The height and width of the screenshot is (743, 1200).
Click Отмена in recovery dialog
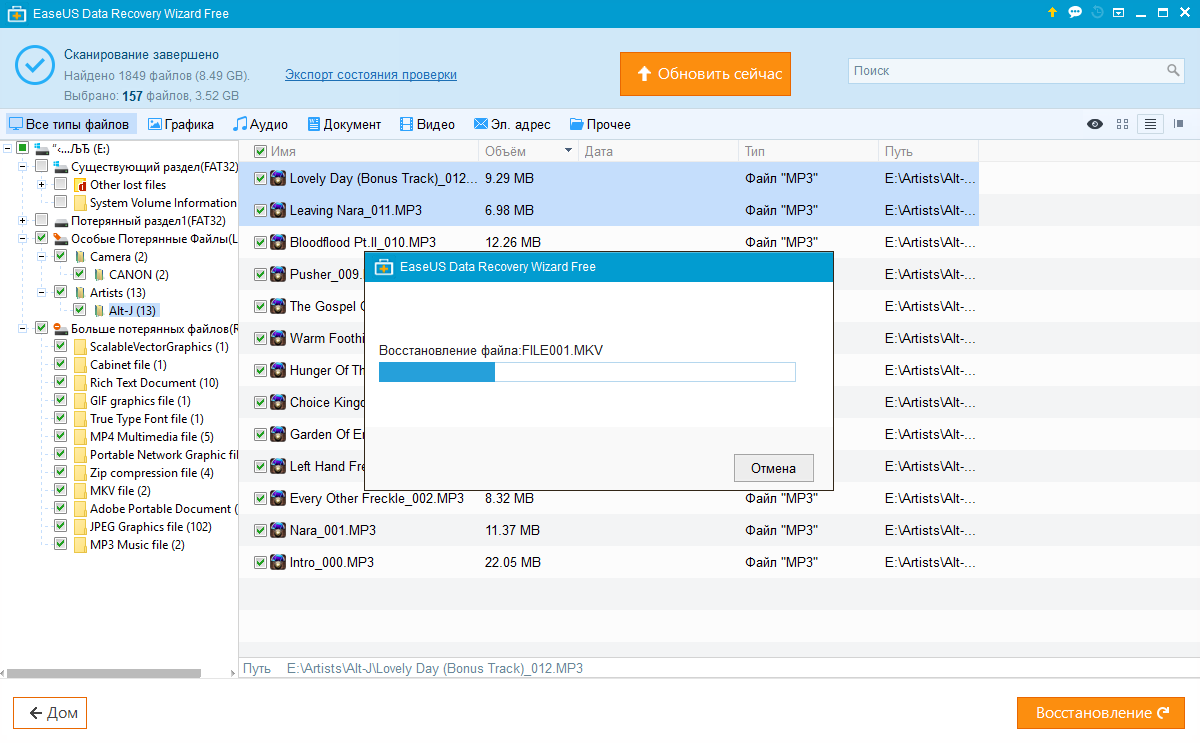(x=773, y=468)
